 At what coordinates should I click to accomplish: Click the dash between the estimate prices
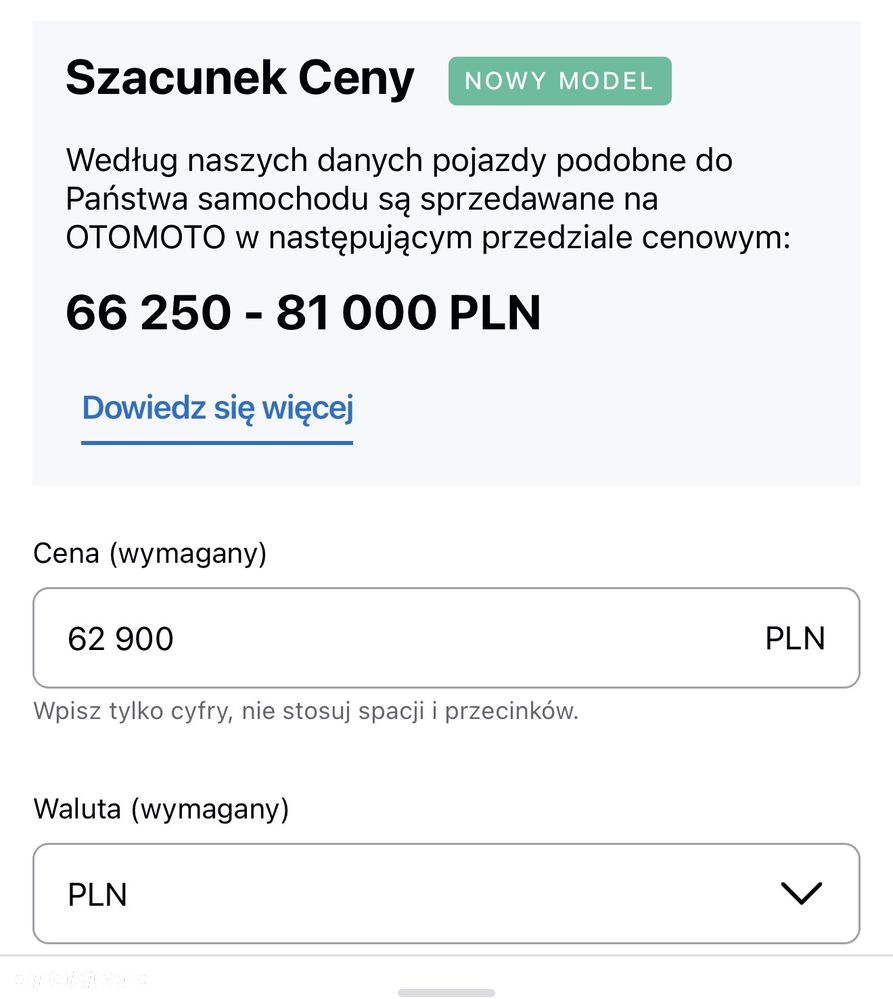click(253, 314)
